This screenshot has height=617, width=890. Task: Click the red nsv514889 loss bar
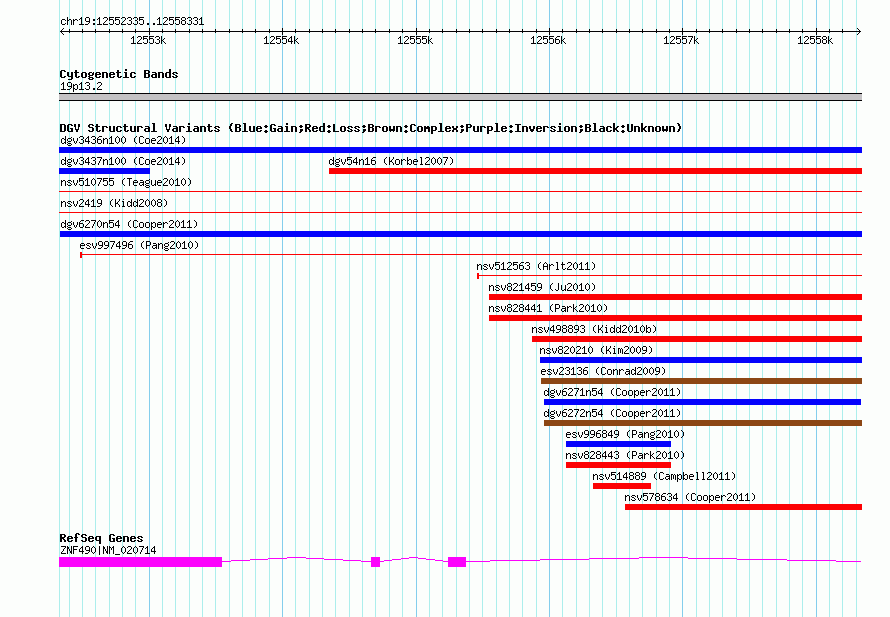click(622, 486)
